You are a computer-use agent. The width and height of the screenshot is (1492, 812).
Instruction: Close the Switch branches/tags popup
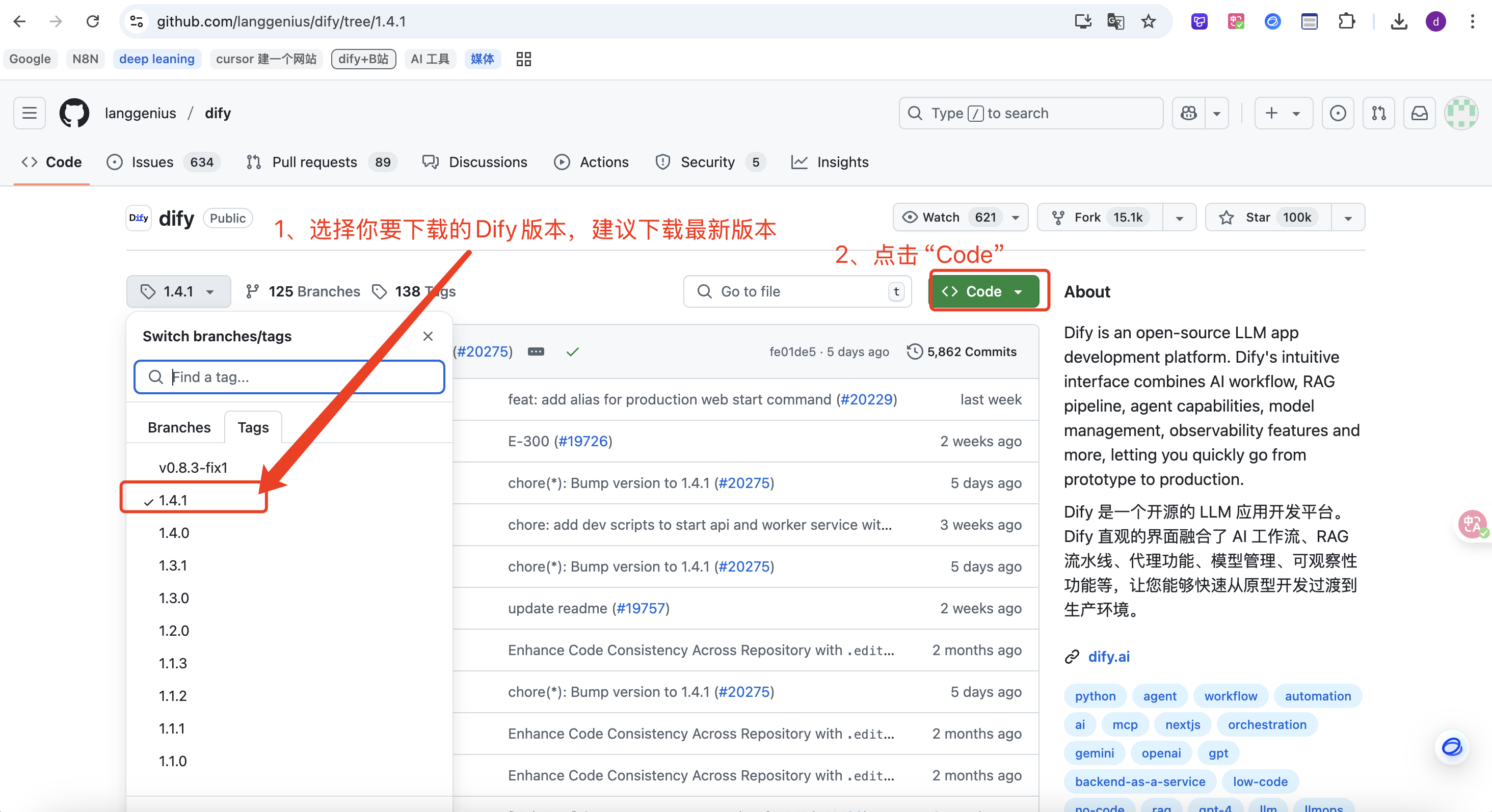coord(428,337)
